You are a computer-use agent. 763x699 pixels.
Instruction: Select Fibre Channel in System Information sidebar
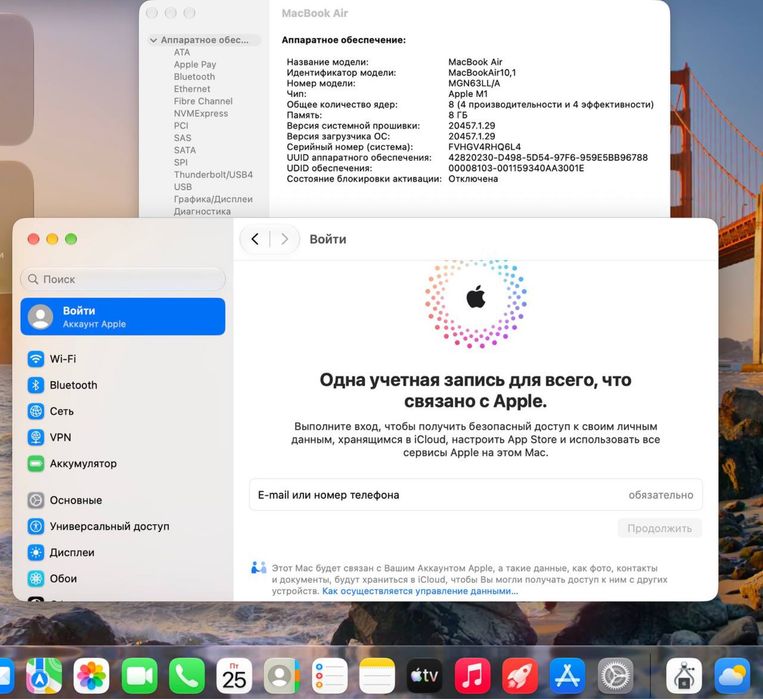(203, 101)
